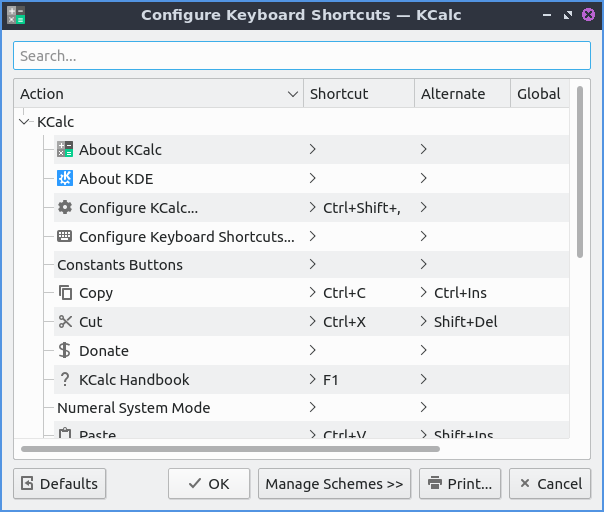The width and height of the screenshot is (604, 512).
Task: Click the gear icon for Configure KCalc
Action: coord(65,208)
